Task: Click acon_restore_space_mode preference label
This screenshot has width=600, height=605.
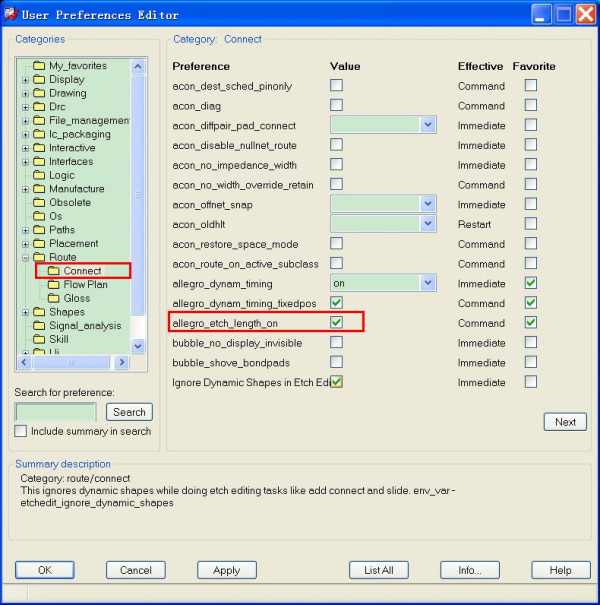Action: coord(235,244)
